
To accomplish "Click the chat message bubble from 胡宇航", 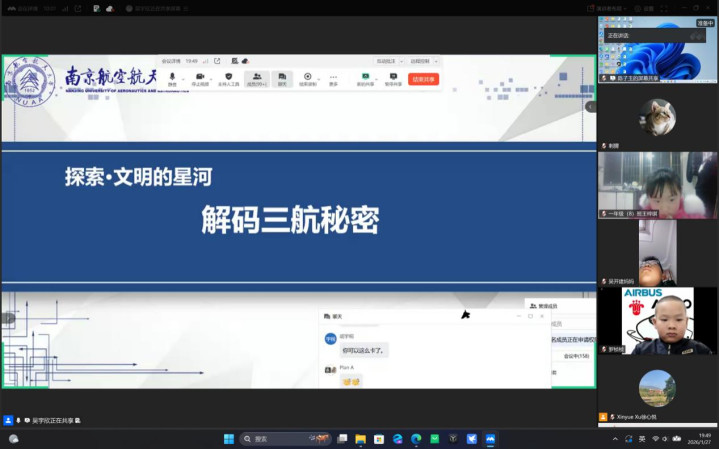I will tap(364, 350).
